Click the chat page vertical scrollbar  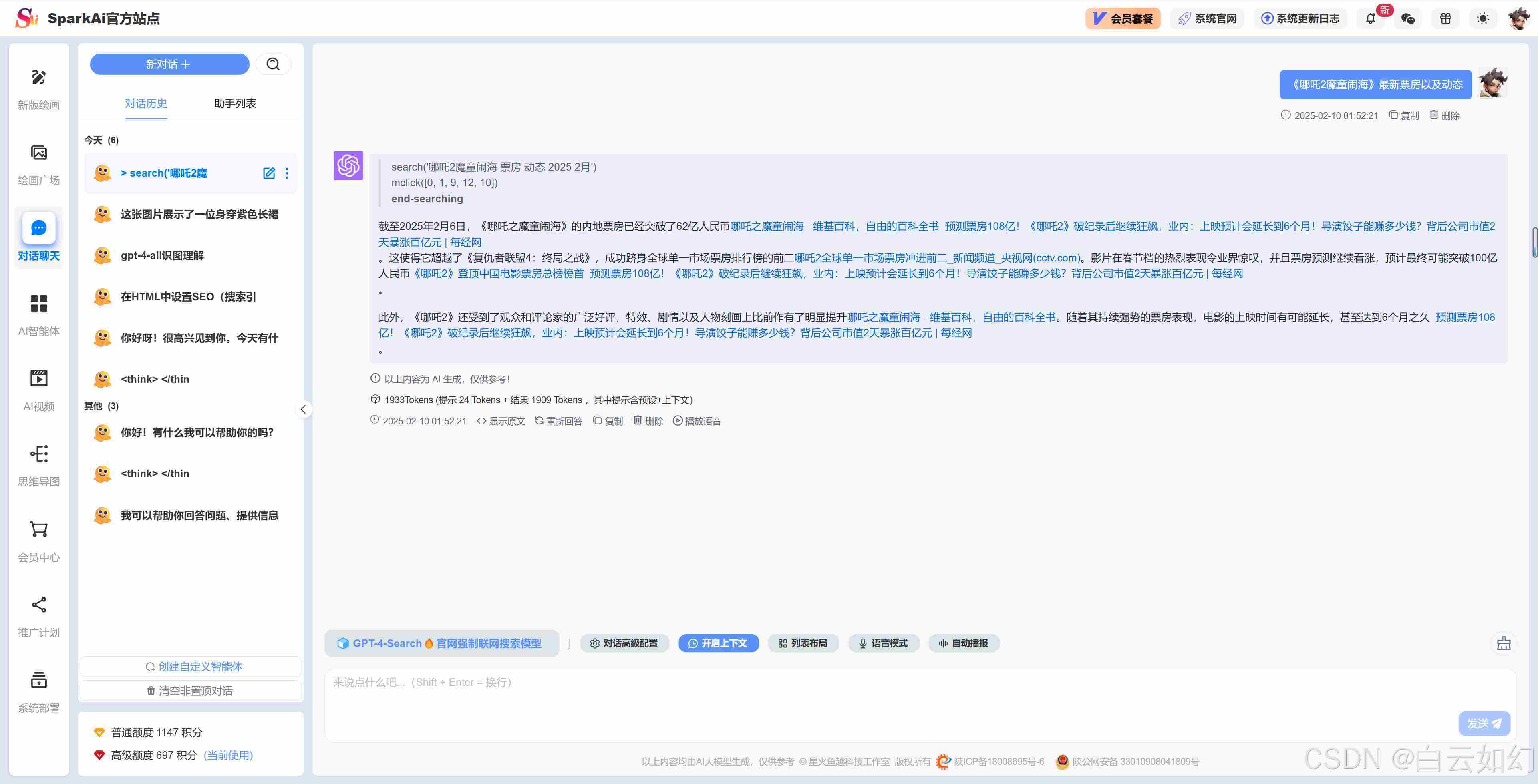click(x=1534, y=242)
